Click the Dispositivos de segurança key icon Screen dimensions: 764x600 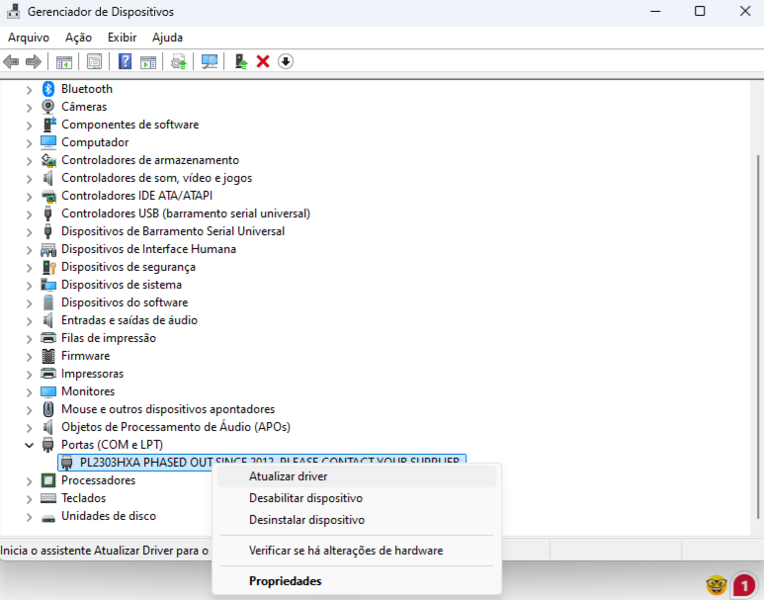tap(48, 267)
